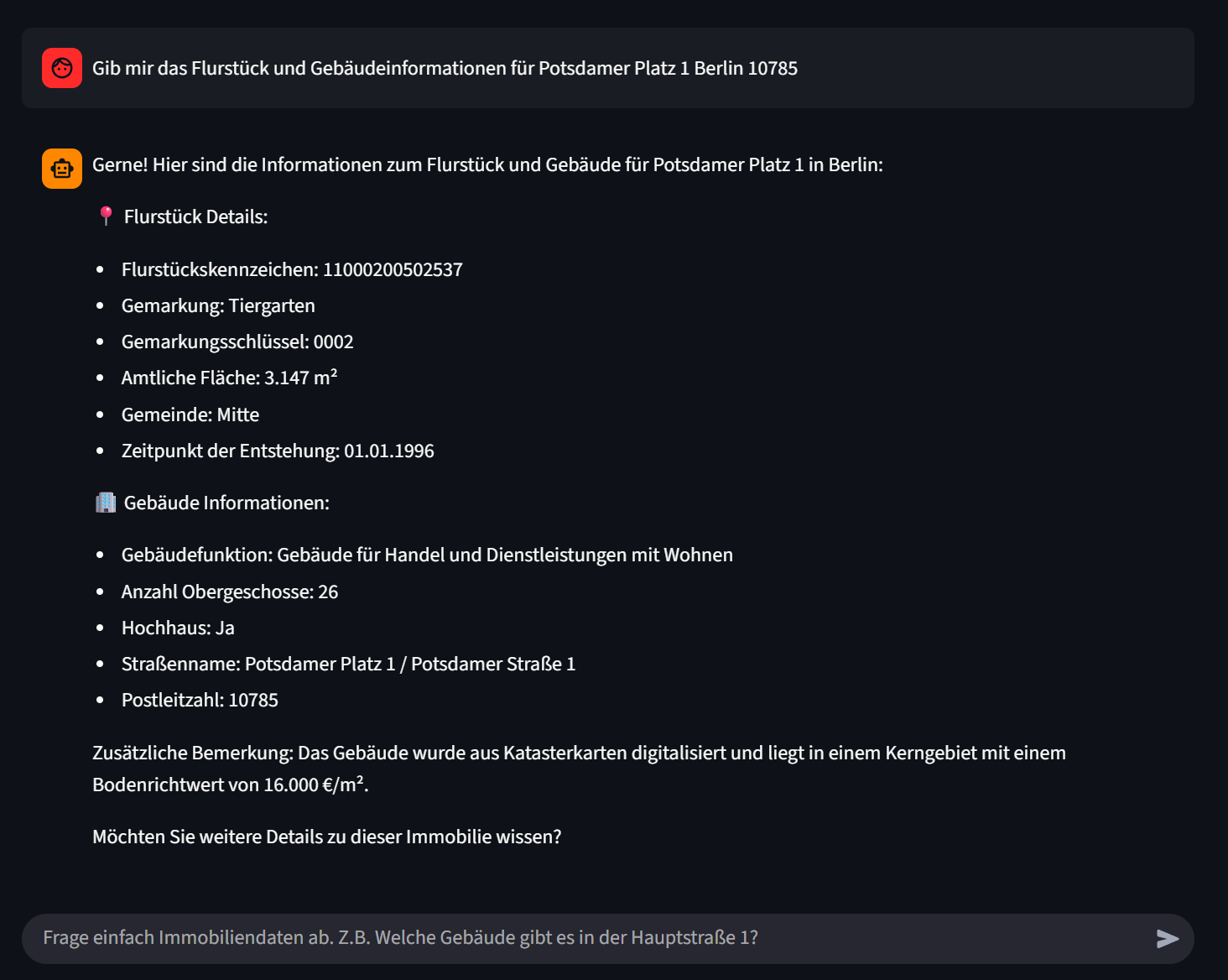This screenshot has height=980, width=1228.
Task: Click the Gemarkung: Tiergarten entry
Action: (x=218, y=305)
